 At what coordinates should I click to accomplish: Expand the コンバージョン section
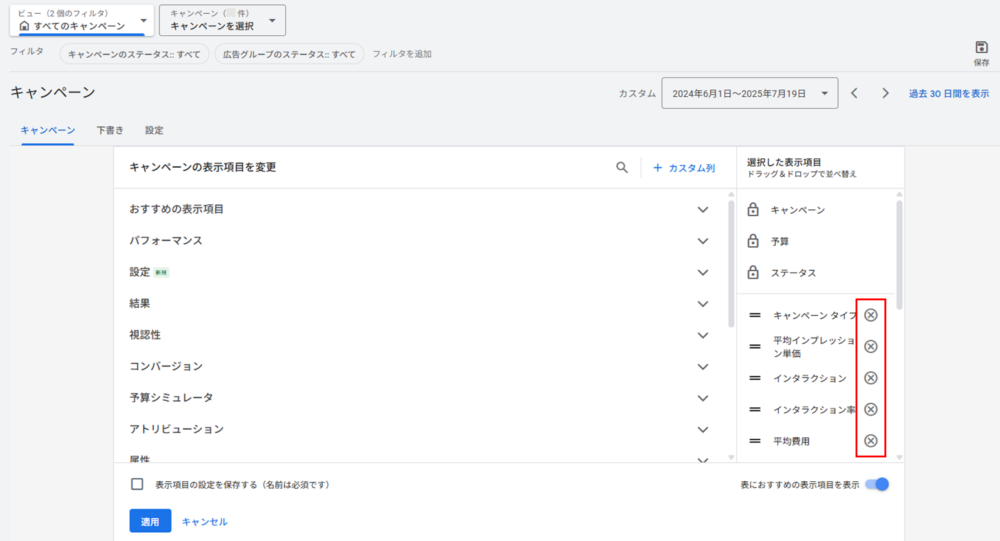[703, 366]
